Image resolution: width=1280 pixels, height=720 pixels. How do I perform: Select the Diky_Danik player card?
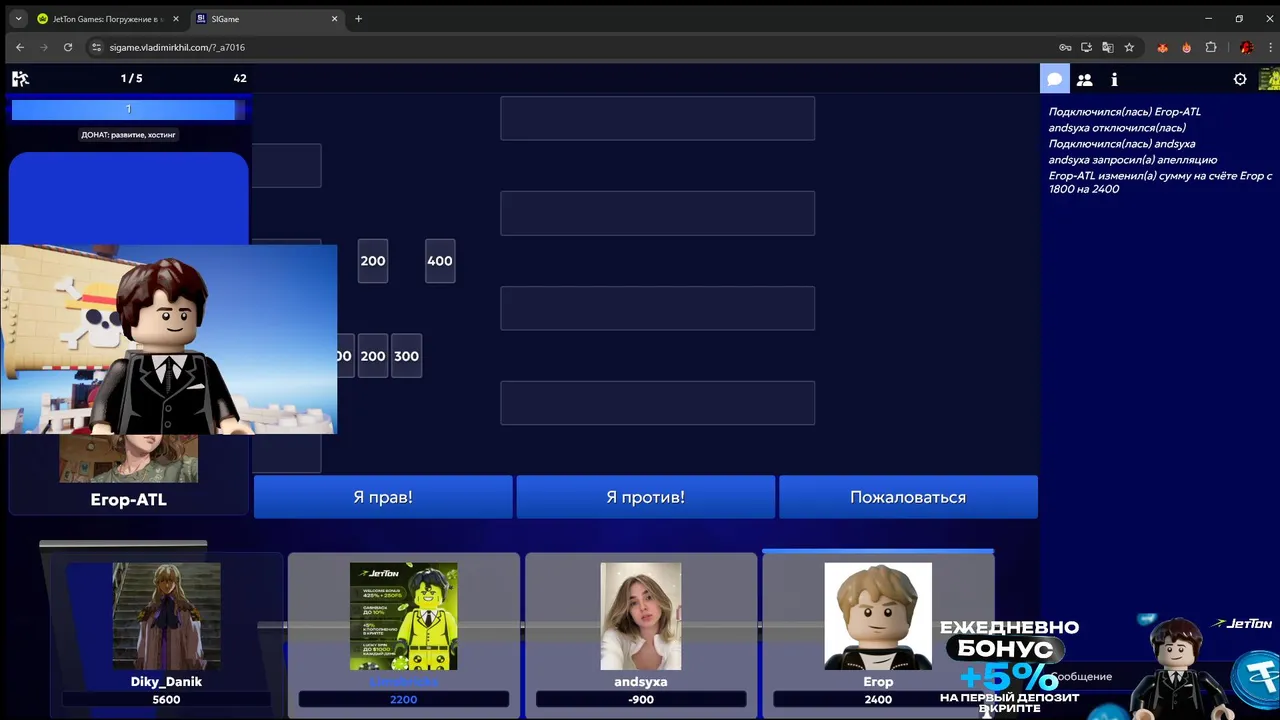coord(166,634)
